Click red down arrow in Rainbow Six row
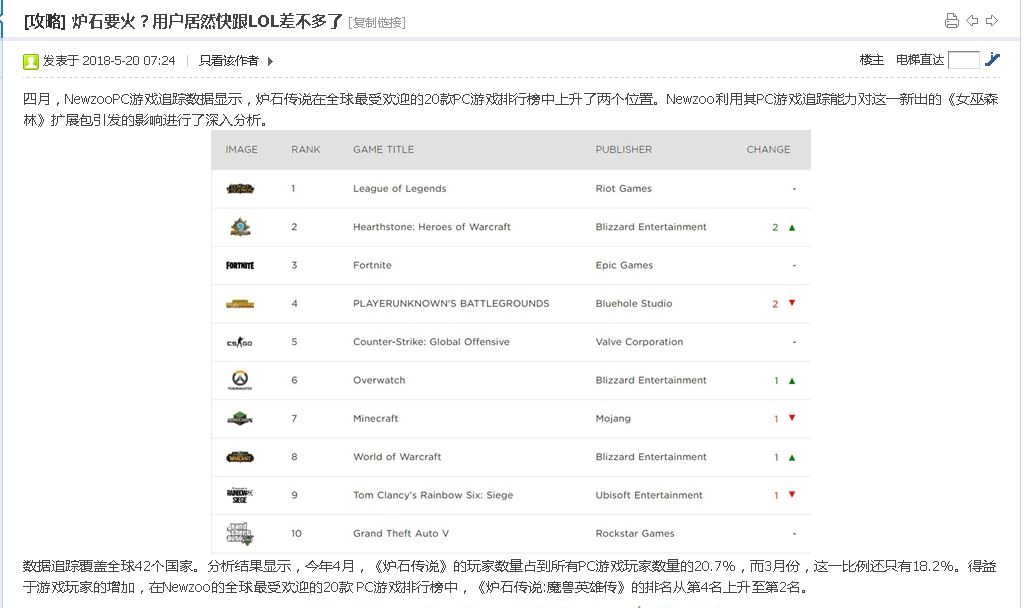1026x608 pixels. point(792,494)
